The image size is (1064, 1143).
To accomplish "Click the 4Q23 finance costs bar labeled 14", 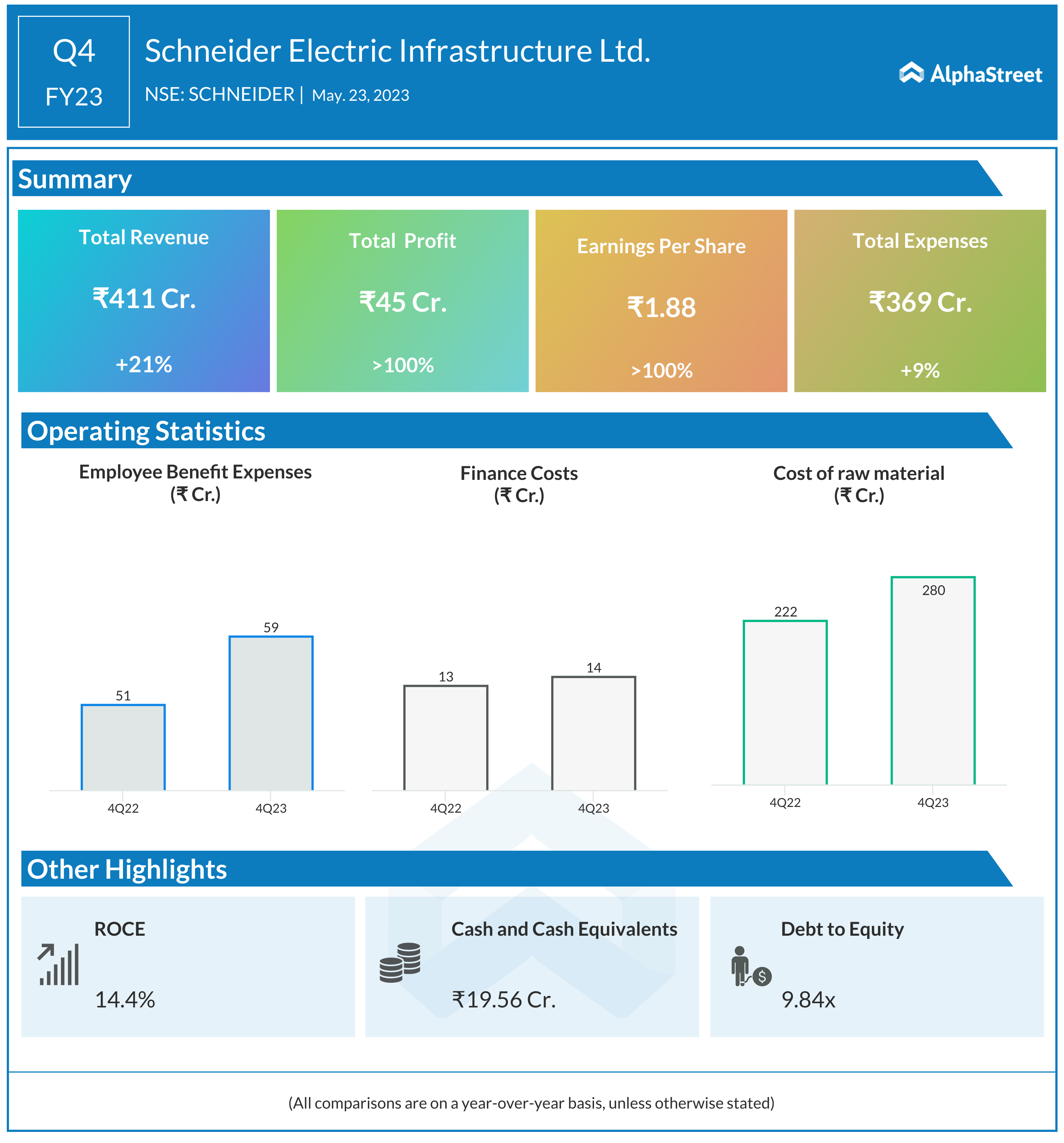I will pyautogui.click(x=593, y=733).
